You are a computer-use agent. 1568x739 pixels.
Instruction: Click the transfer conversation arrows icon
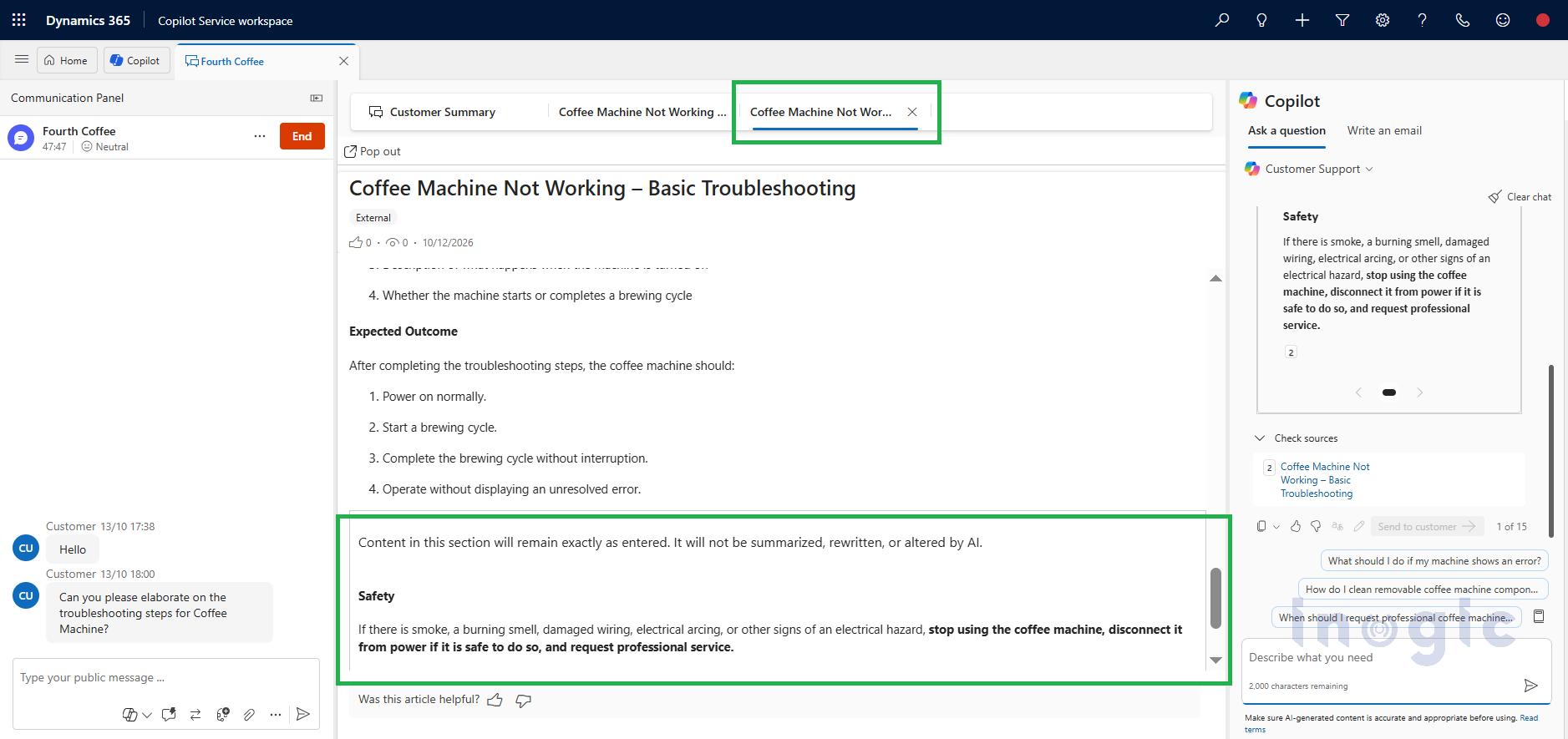[x=195, y=714]
